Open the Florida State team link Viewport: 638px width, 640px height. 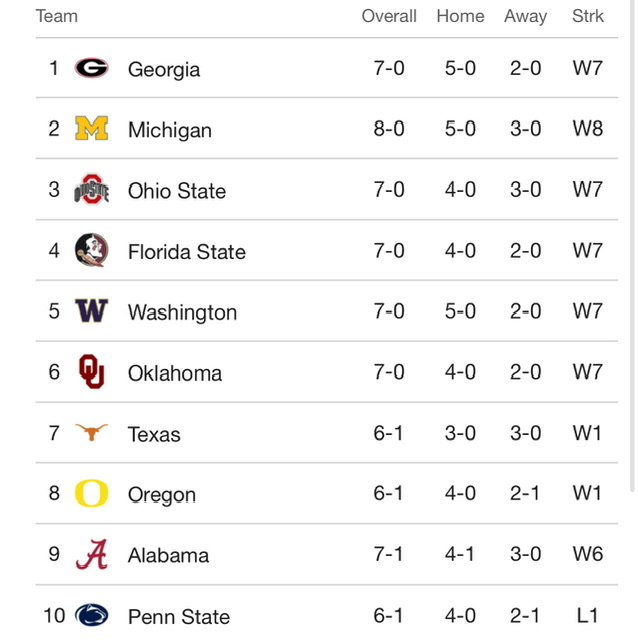point(187,251)
